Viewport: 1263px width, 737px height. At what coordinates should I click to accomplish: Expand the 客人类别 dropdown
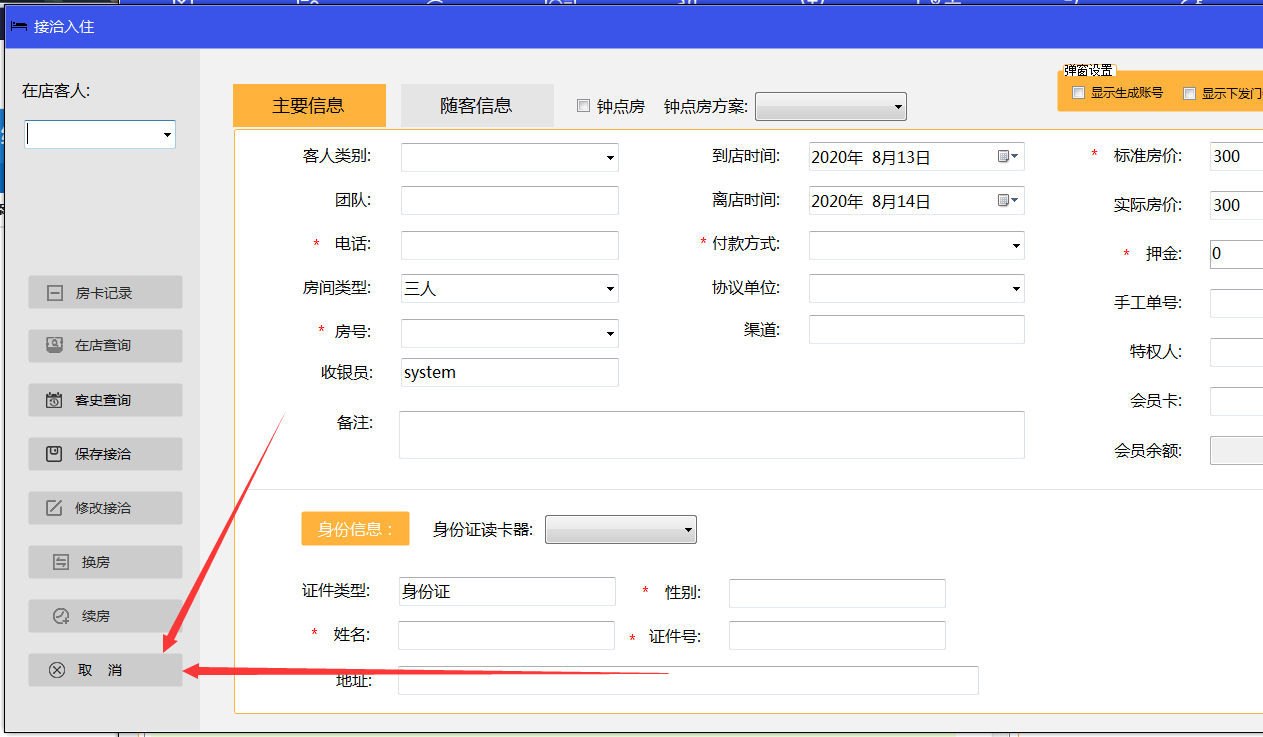(x=609, y=158)
